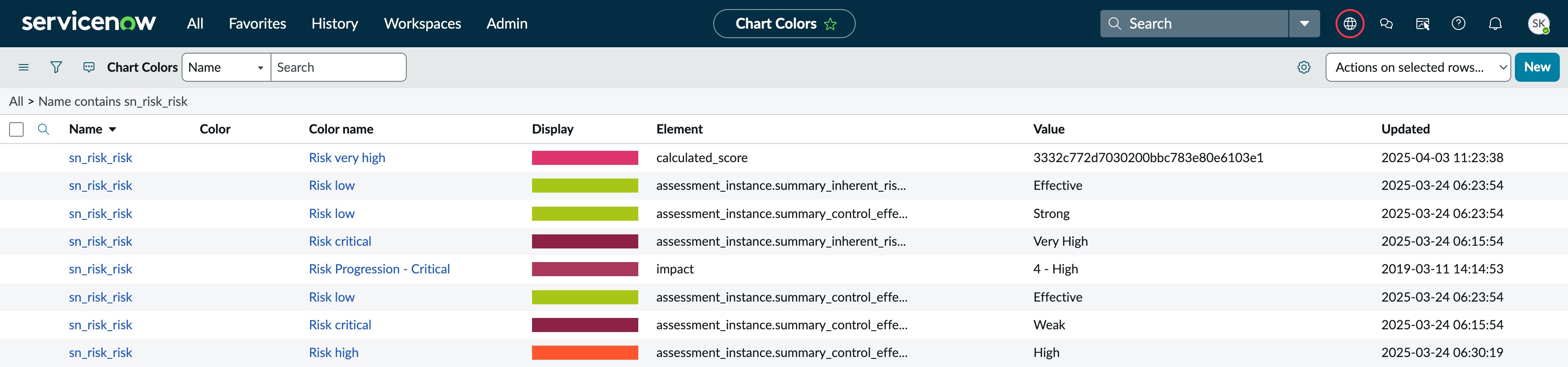1568x367 pixels.
Task: Open the History menu
Action: pyautogui.click(x=335, y=24)
